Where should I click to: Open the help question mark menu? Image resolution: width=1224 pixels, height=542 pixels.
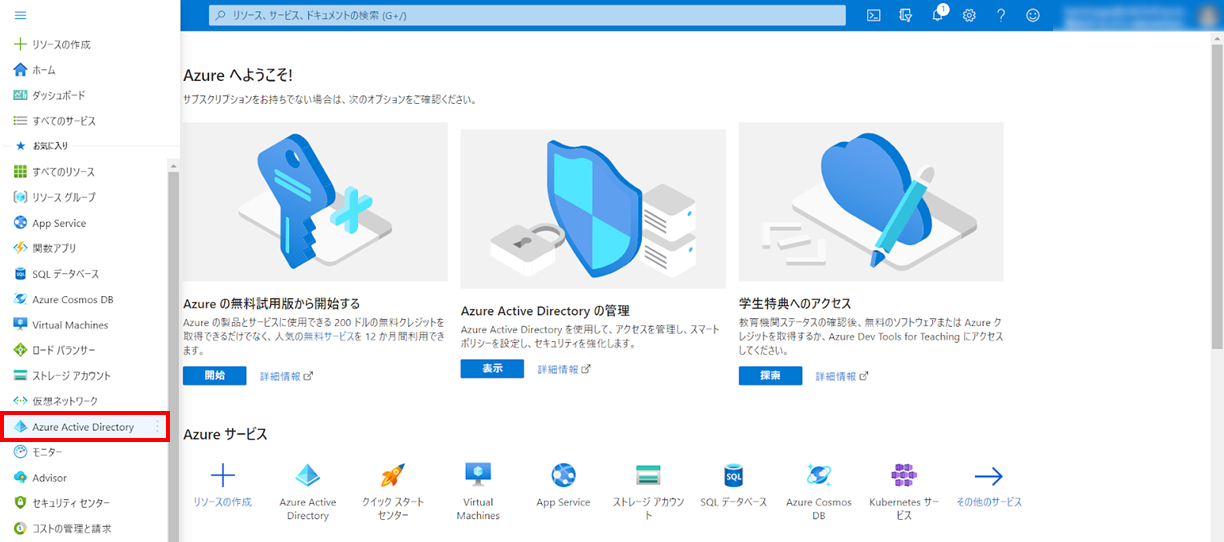1001,15
